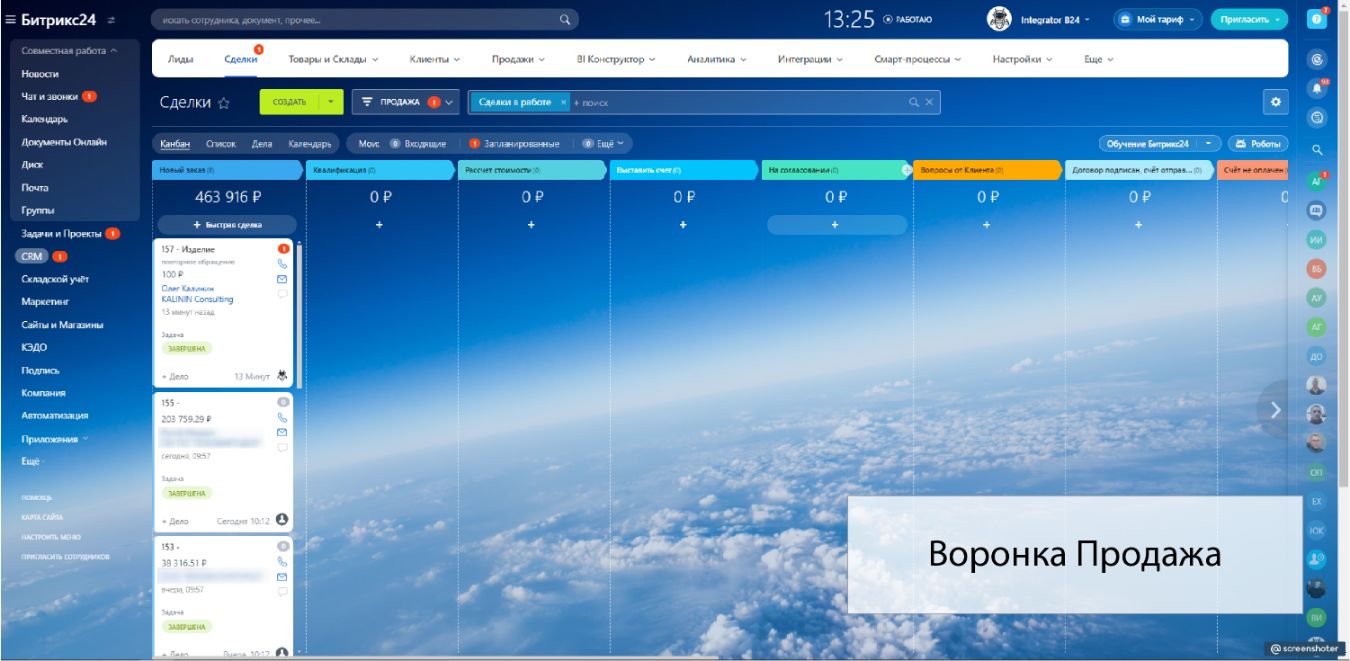Viewport: 1350px width, 661px height.
Task: Add Дело on deal 157 card
Action: coord(175,377)
